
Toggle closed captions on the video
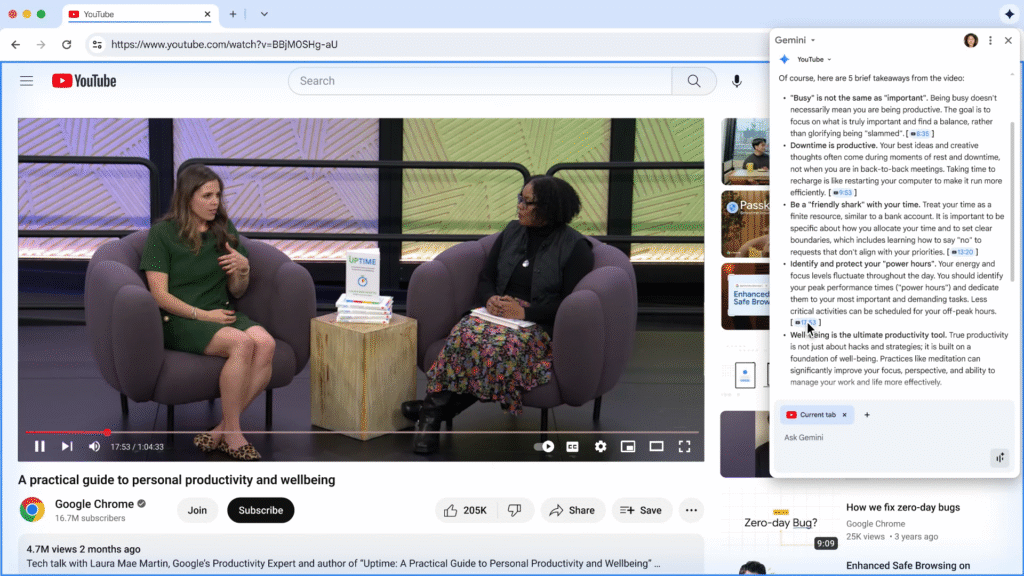point(573,446)
